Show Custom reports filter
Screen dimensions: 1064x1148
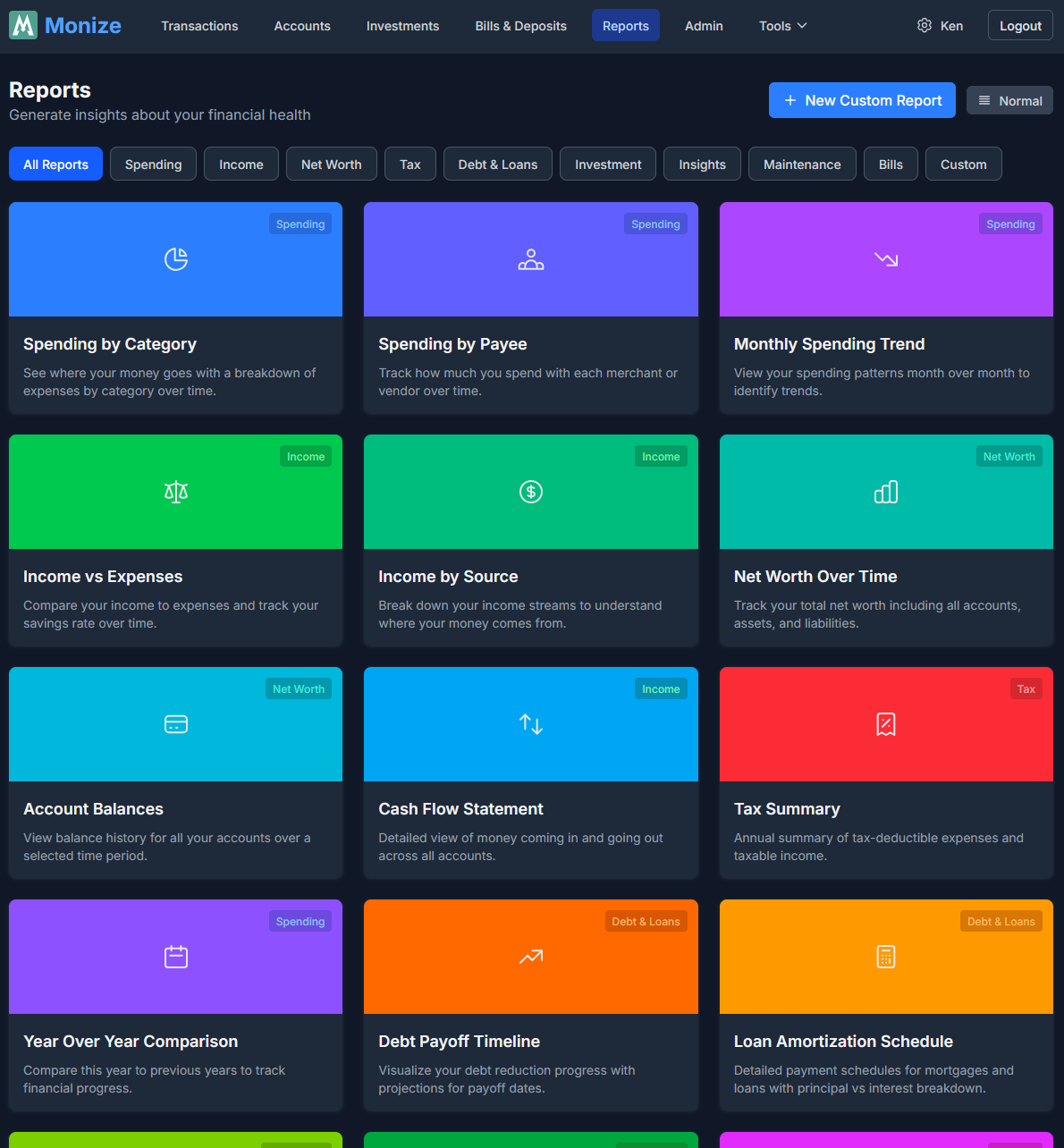click(964, 164)
